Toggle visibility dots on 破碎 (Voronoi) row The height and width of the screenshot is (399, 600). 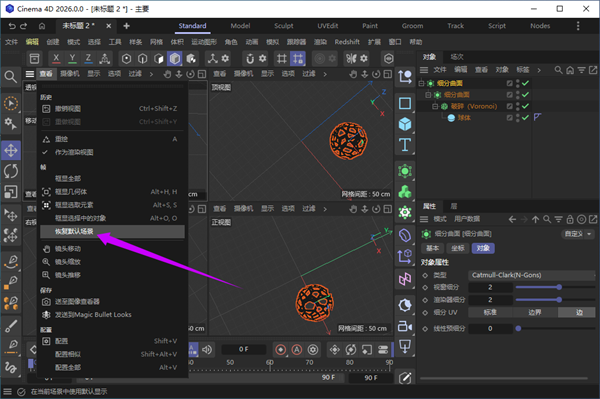(517, 106)
